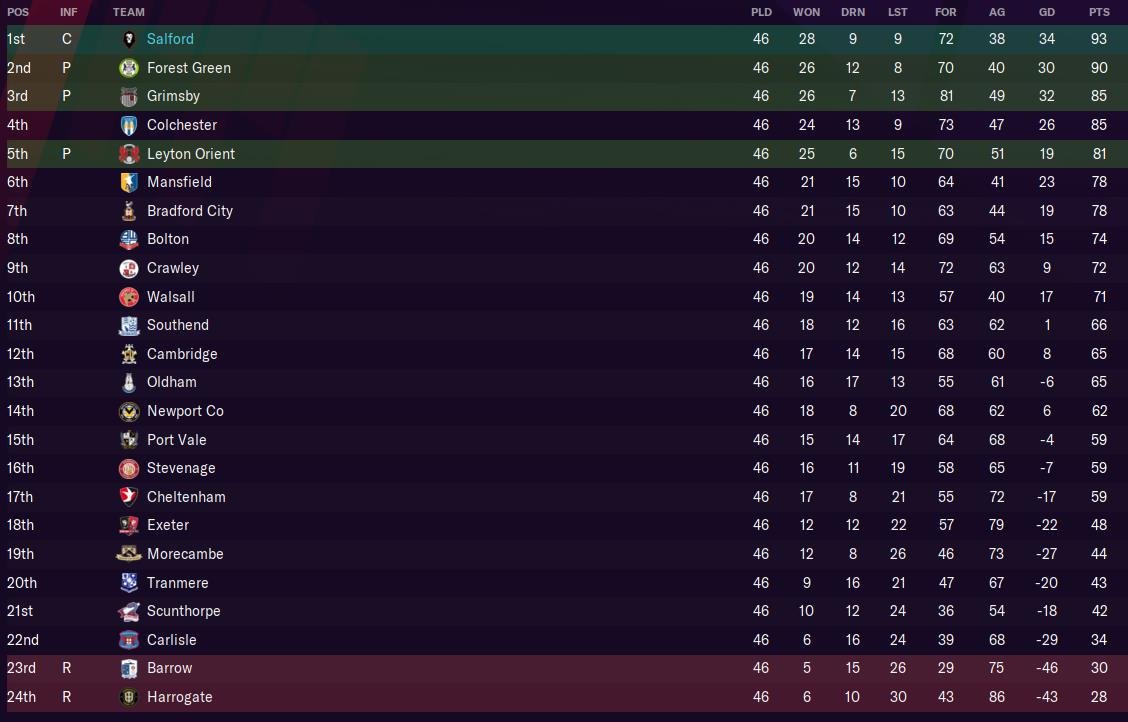This screenshot has height=722, width=1128.
Task: Click the Salford club badge icon
Action: click(x=129, y=39)
